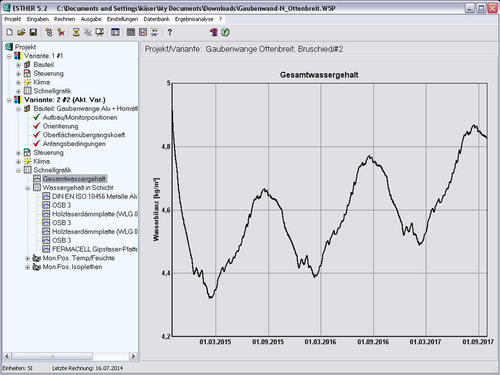Click the blue-titled window layout toolbar icon
The height and width of the screenshot is (375, 500).
coord(115,32)
